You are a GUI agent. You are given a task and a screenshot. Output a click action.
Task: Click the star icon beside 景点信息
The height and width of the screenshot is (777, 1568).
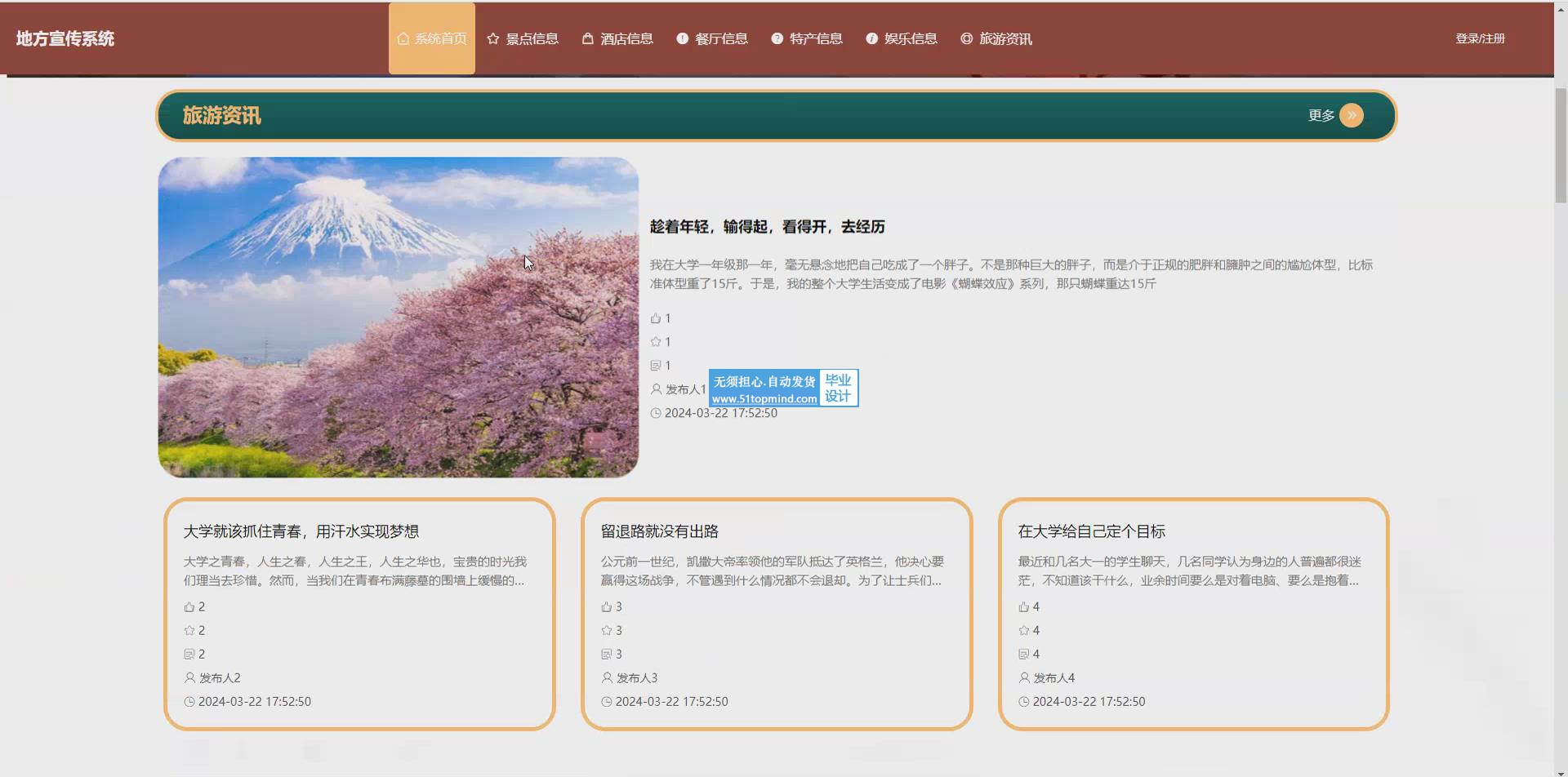493,38
